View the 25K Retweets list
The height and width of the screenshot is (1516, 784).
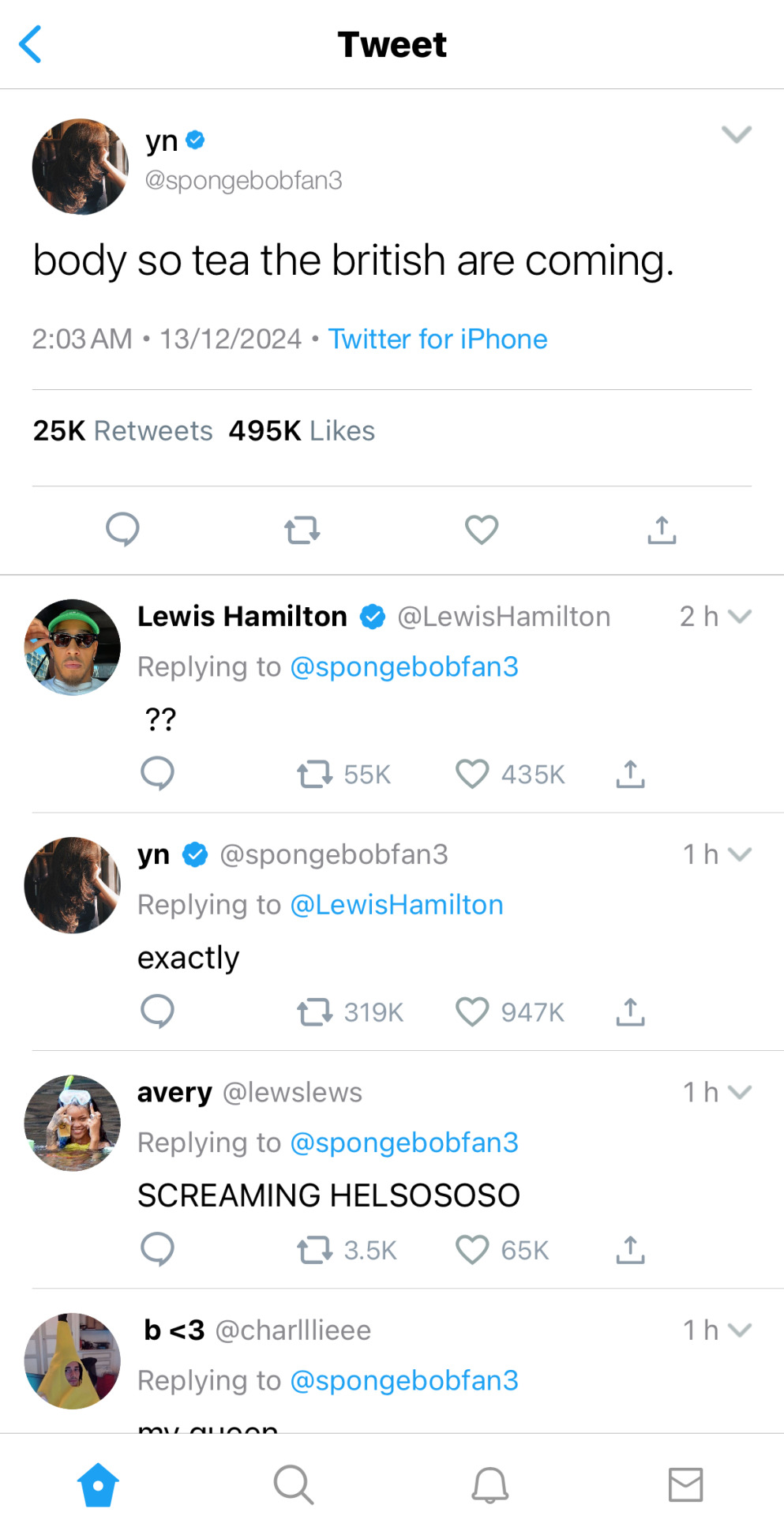click(122, 431)
